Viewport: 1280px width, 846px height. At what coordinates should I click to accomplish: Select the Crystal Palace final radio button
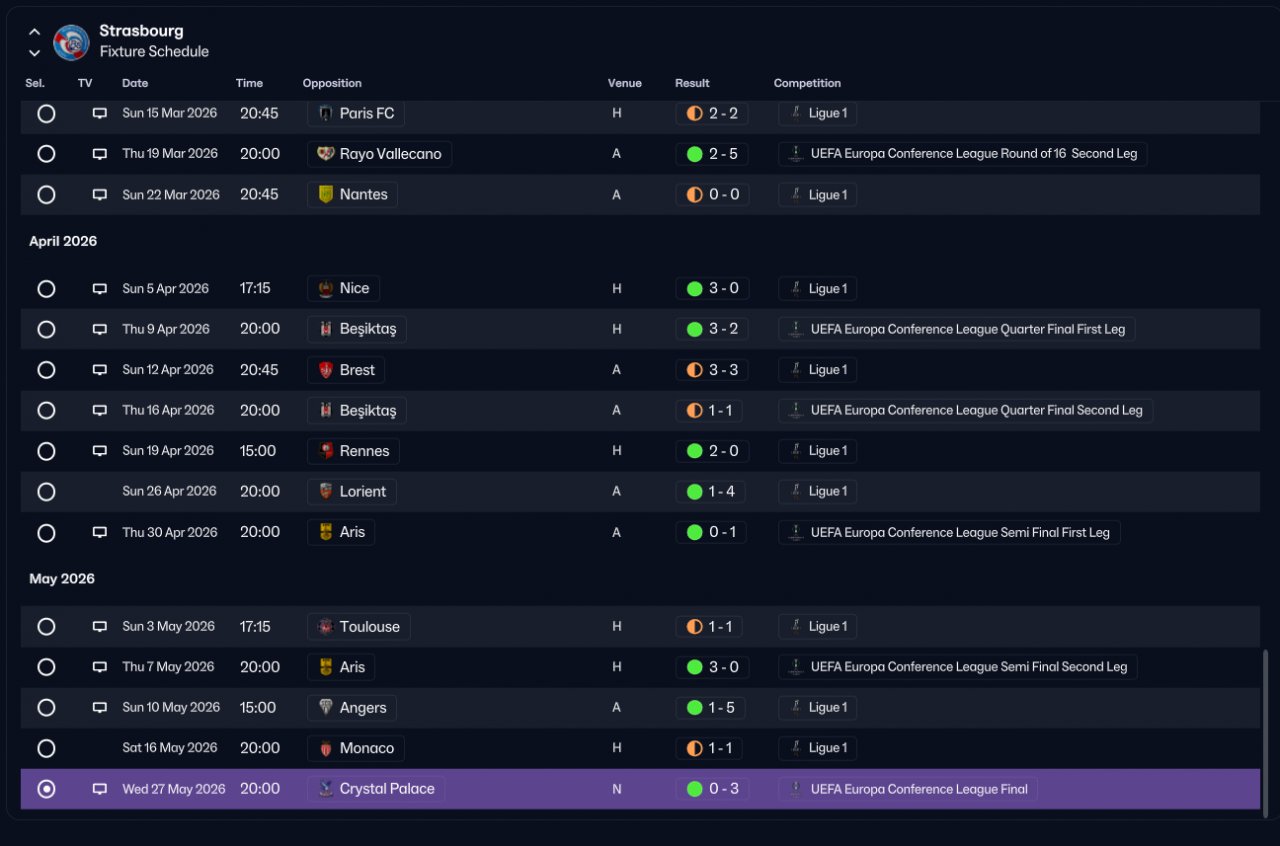click(x=46, y=789)
